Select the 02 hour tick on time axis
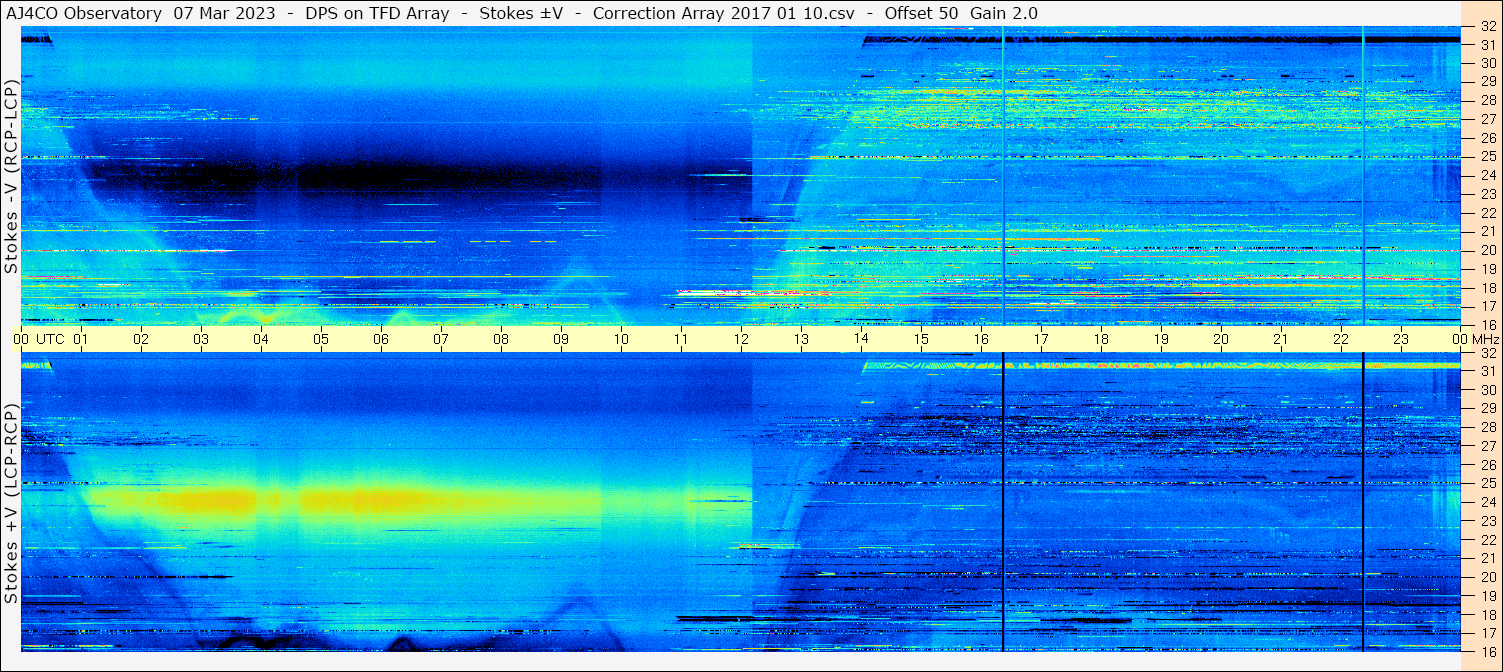1503x672 pixels. (141, 339)
